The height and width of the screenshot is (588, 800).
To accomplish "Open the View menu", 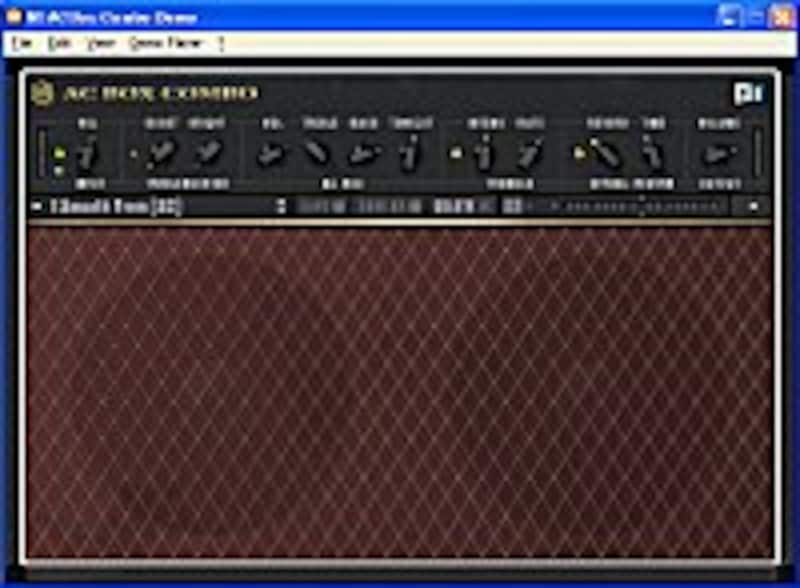I will tap(101, 43).
